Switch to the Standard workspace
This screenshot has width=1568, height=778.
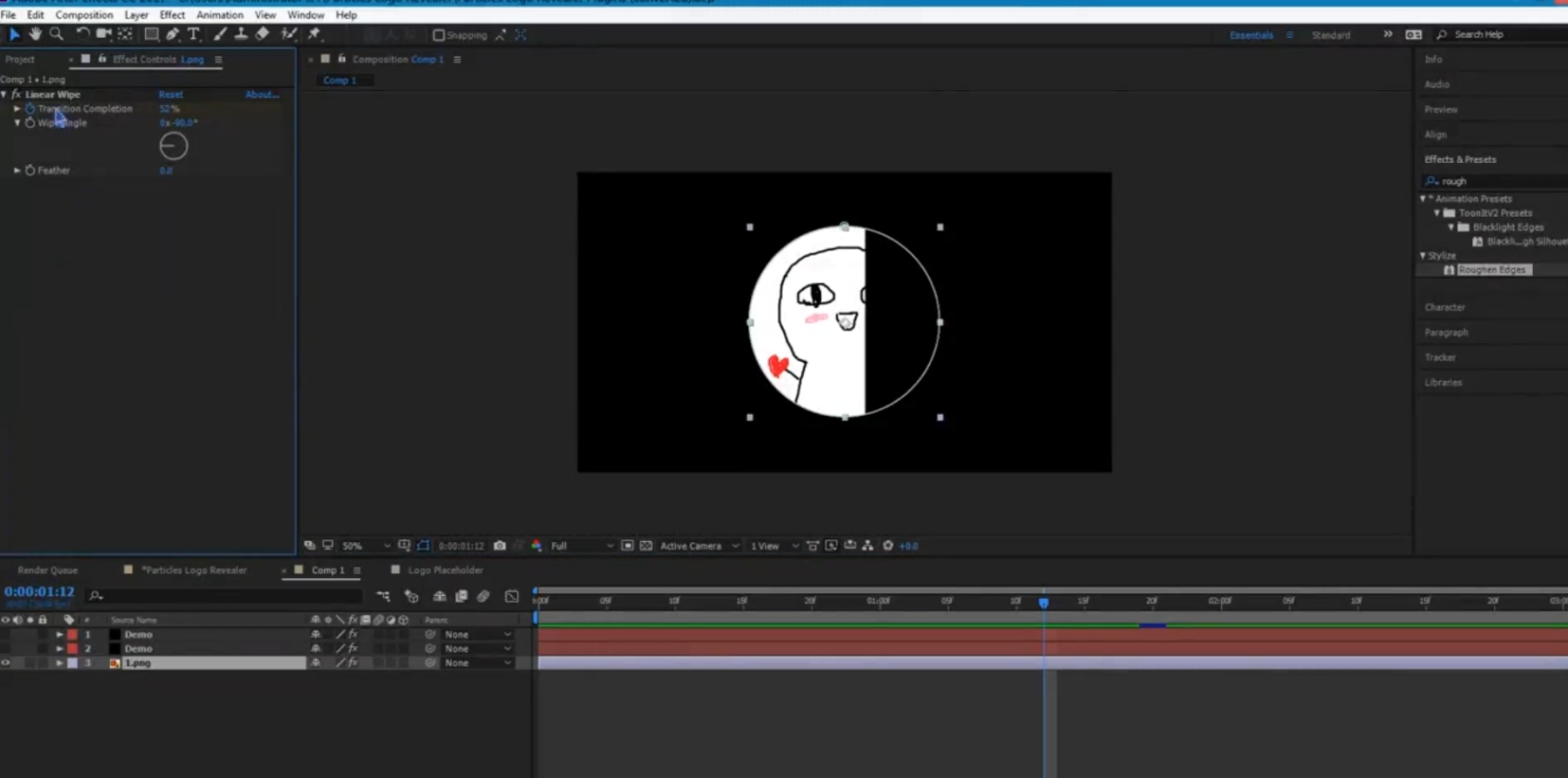(x=1331, y=35)
